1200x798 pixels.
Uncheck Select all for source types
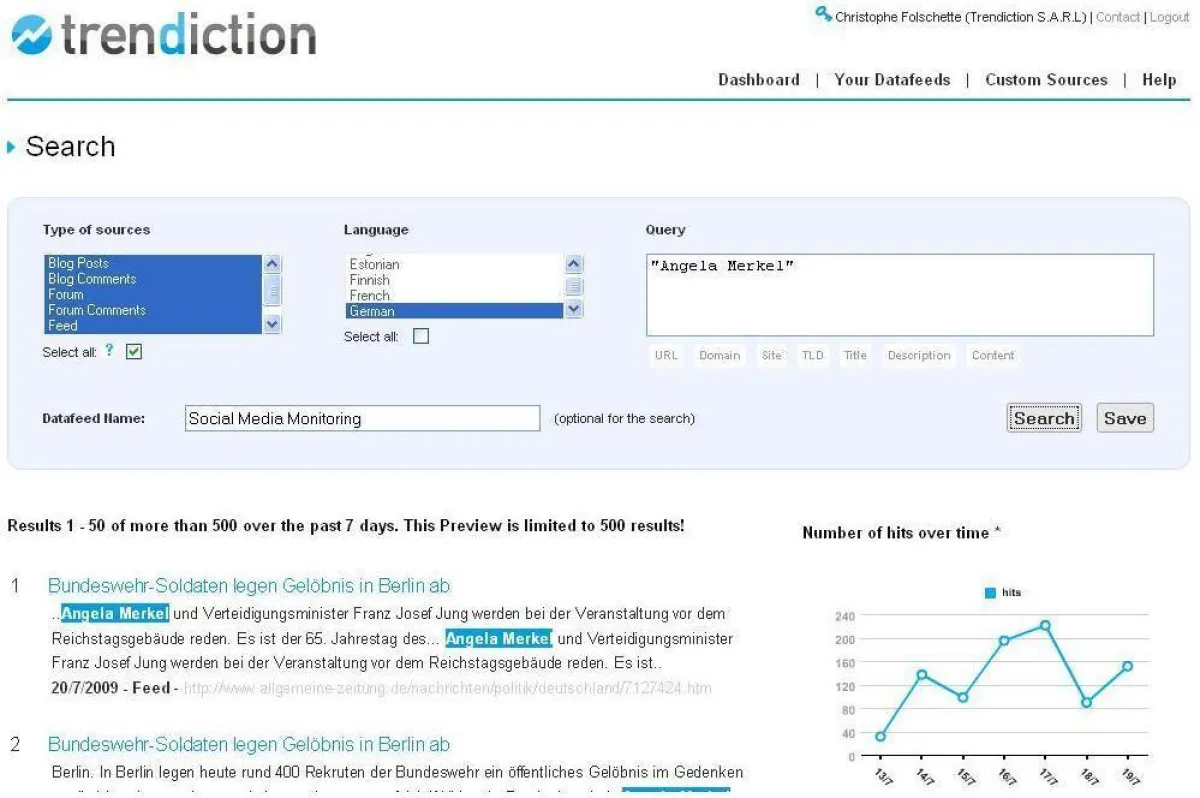coord(133,352)
